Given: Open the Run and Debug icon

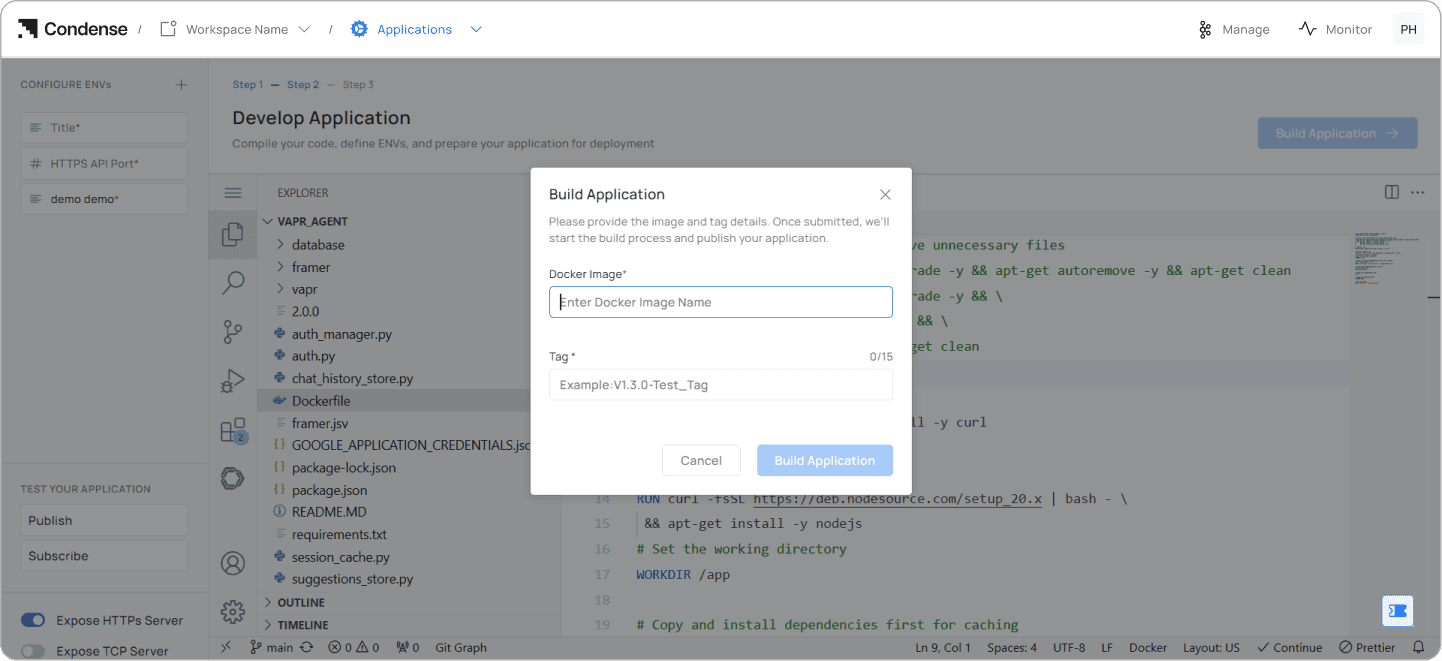Looking at the screenshot, I should click(x=233, y=381).
